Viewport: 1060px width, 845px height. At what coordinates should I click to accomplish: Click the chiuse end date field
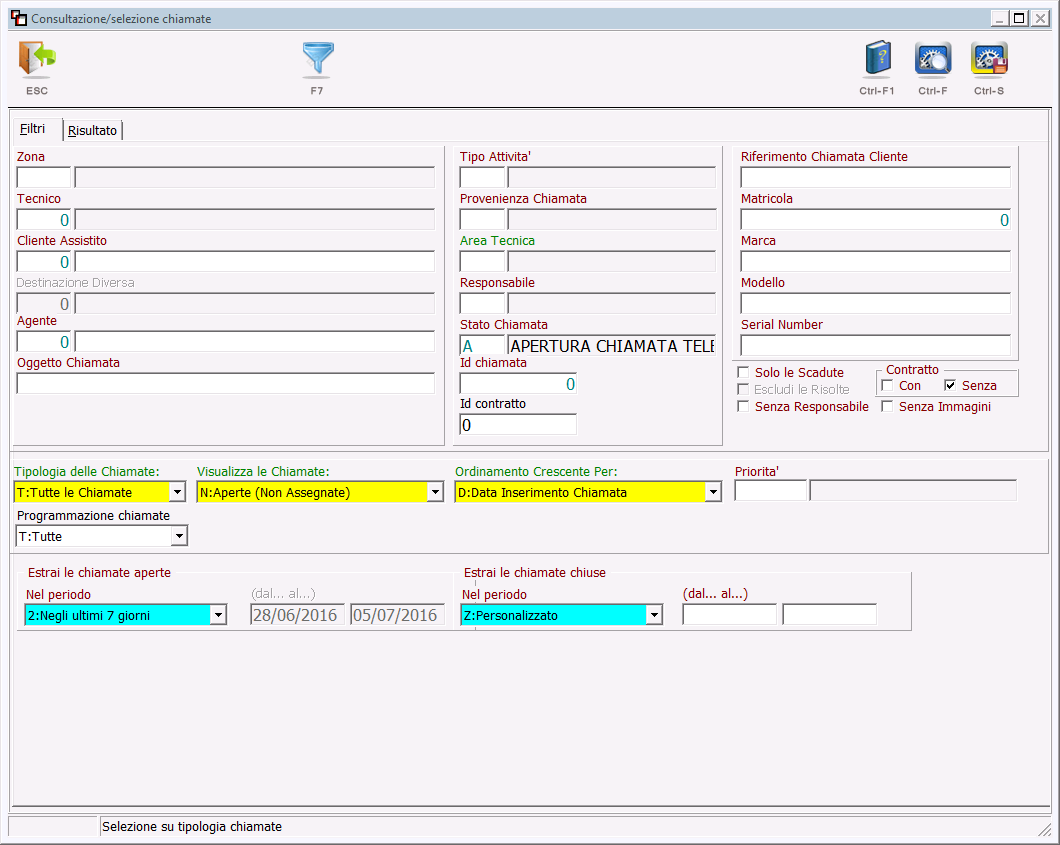[x=829, y=614]
